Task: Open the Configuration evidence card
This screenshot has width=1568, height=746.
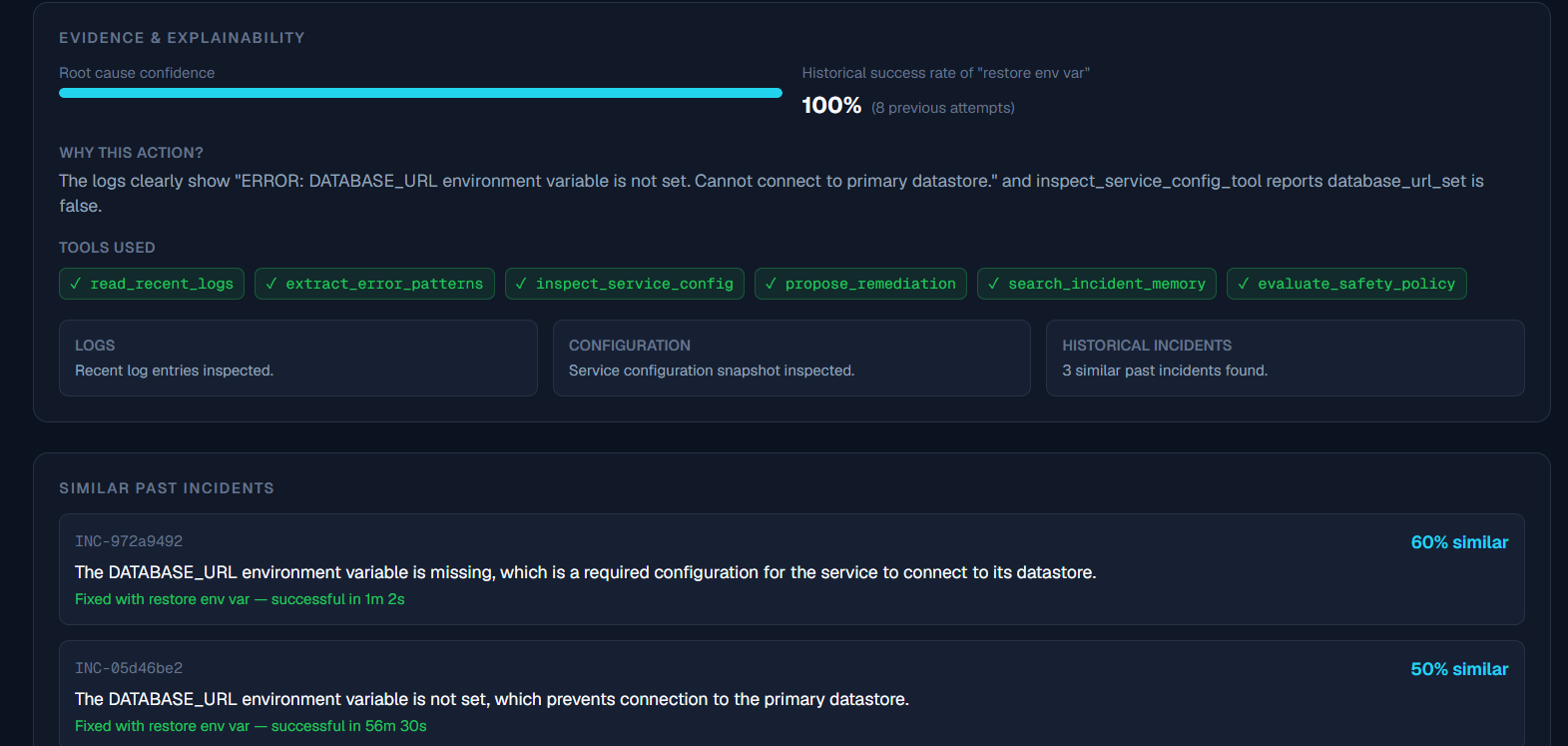Action: click(791, 358)
